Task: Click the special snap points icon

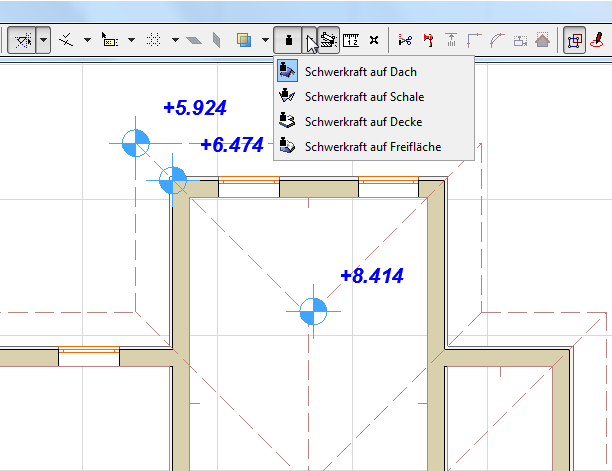Action: click(66, 40)
